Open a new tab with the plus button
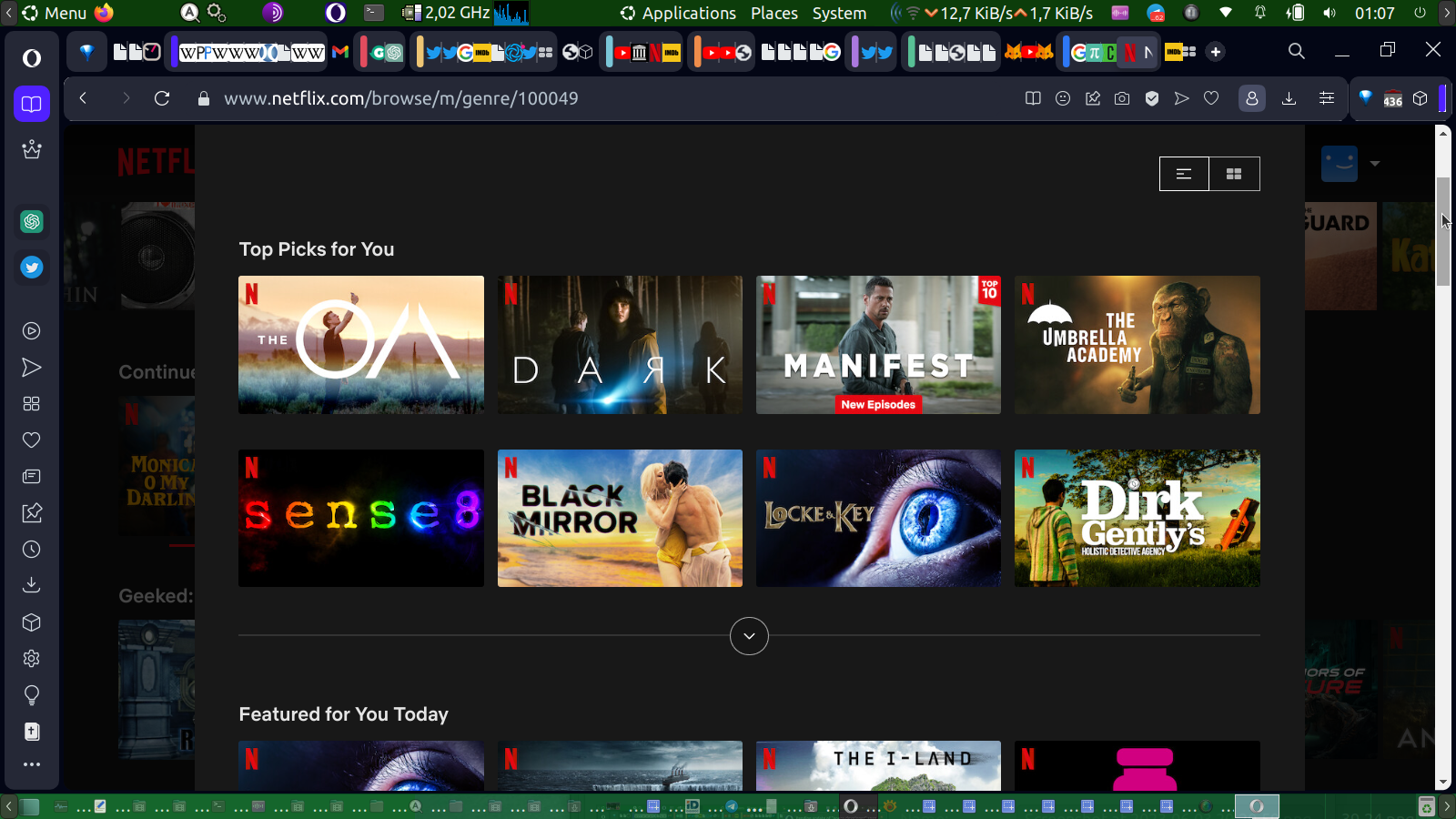This screenshot has height=819, width=1456. coord(1216,52)
